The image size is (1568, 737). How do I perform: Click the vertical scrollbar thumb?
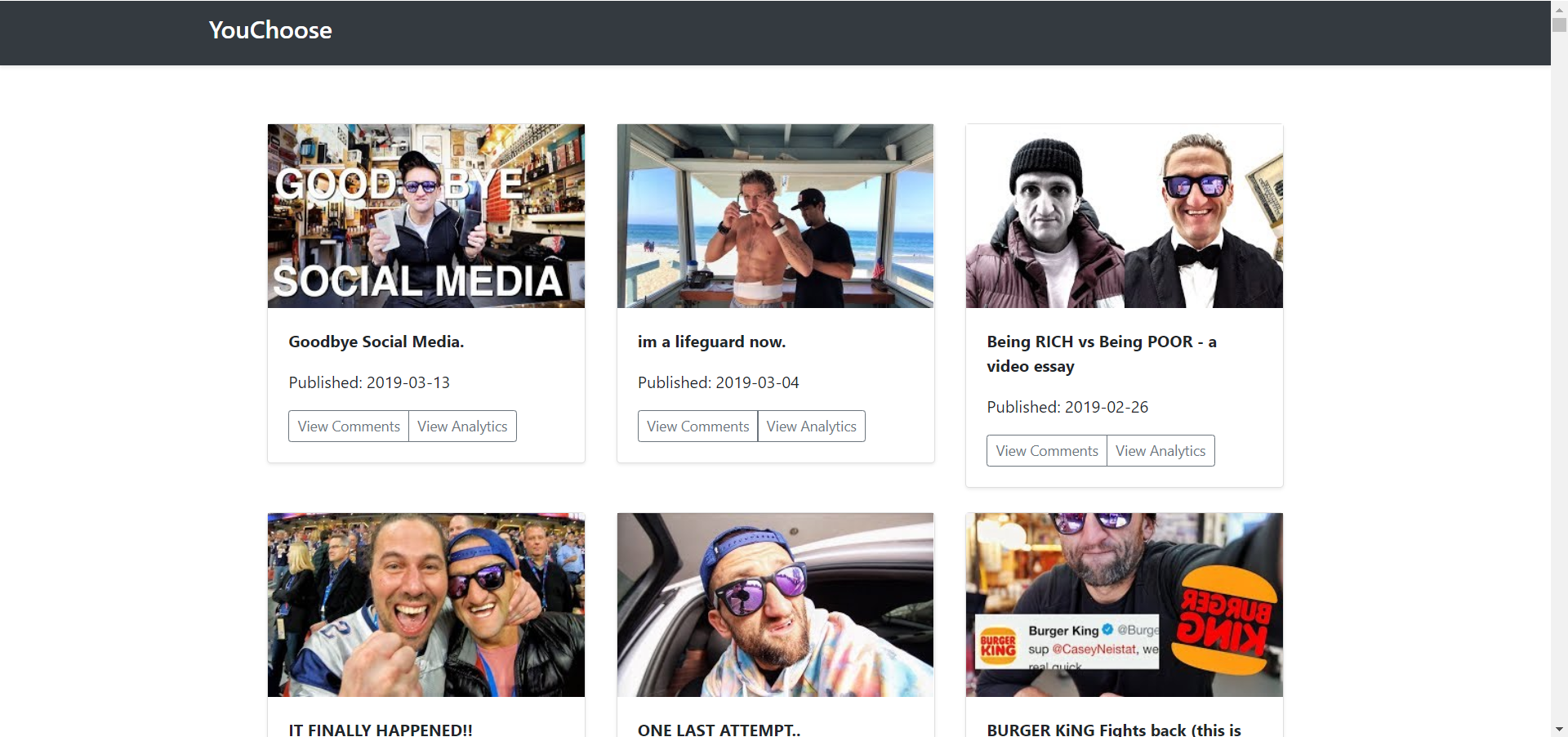coord(1559,25)
